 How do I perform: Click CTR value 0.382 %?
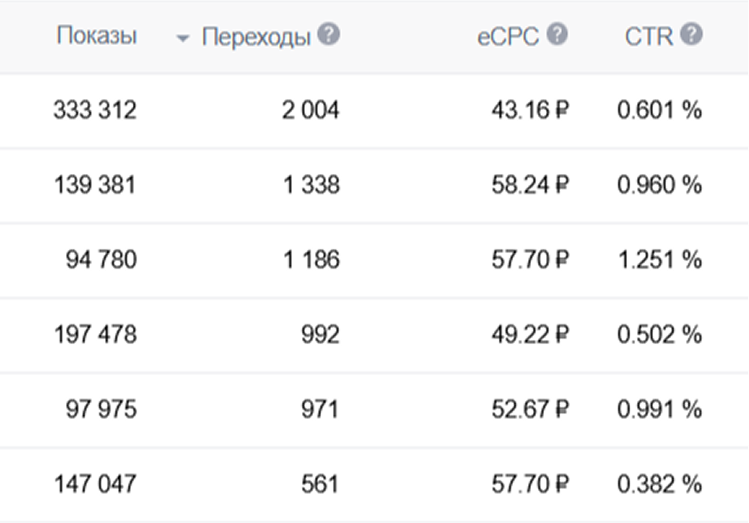point(659,484)
